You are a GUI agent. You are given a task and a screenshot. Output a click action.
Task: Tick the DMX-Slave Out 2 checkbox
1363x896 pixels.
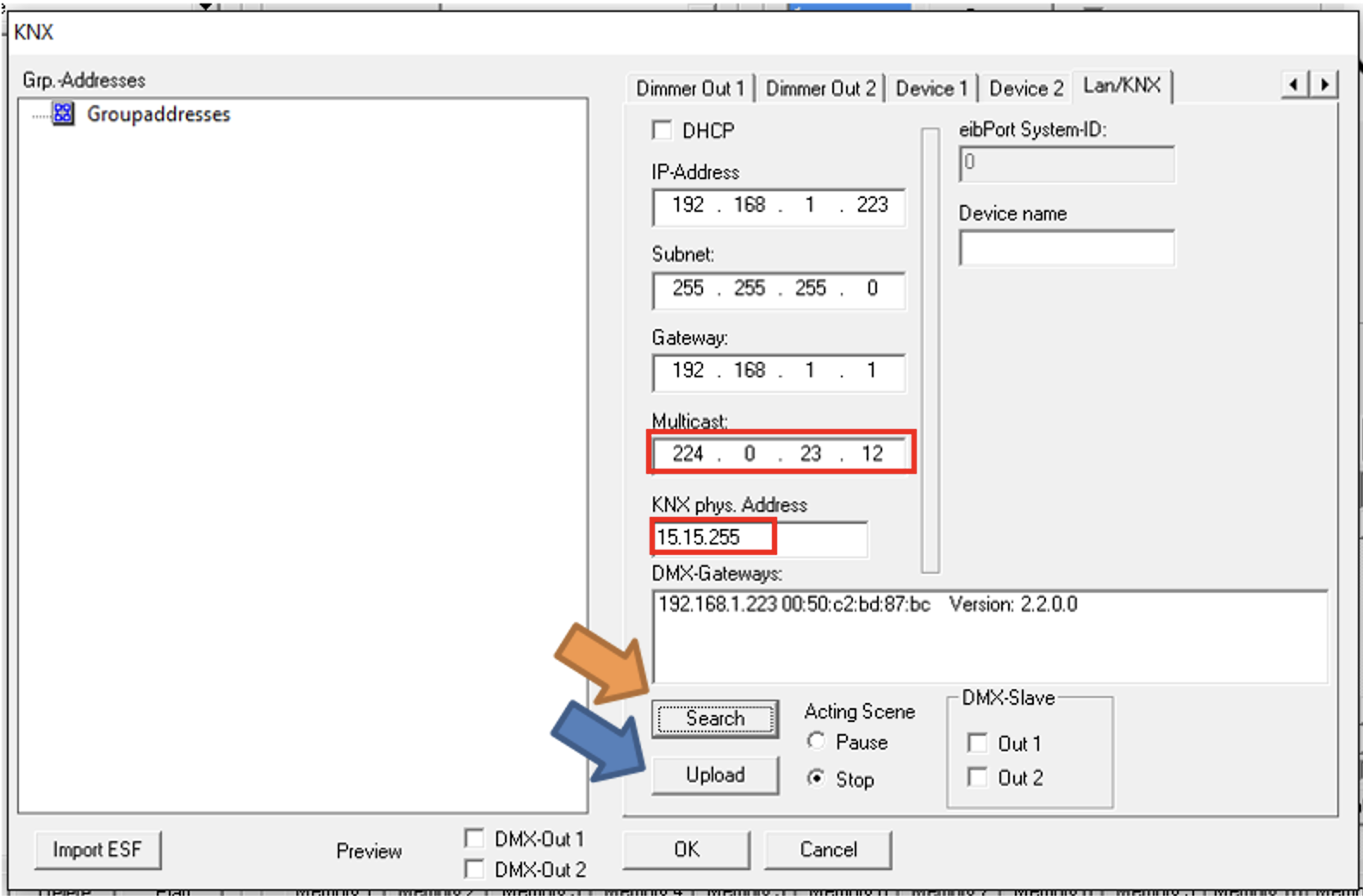click(x=977, y=777)
